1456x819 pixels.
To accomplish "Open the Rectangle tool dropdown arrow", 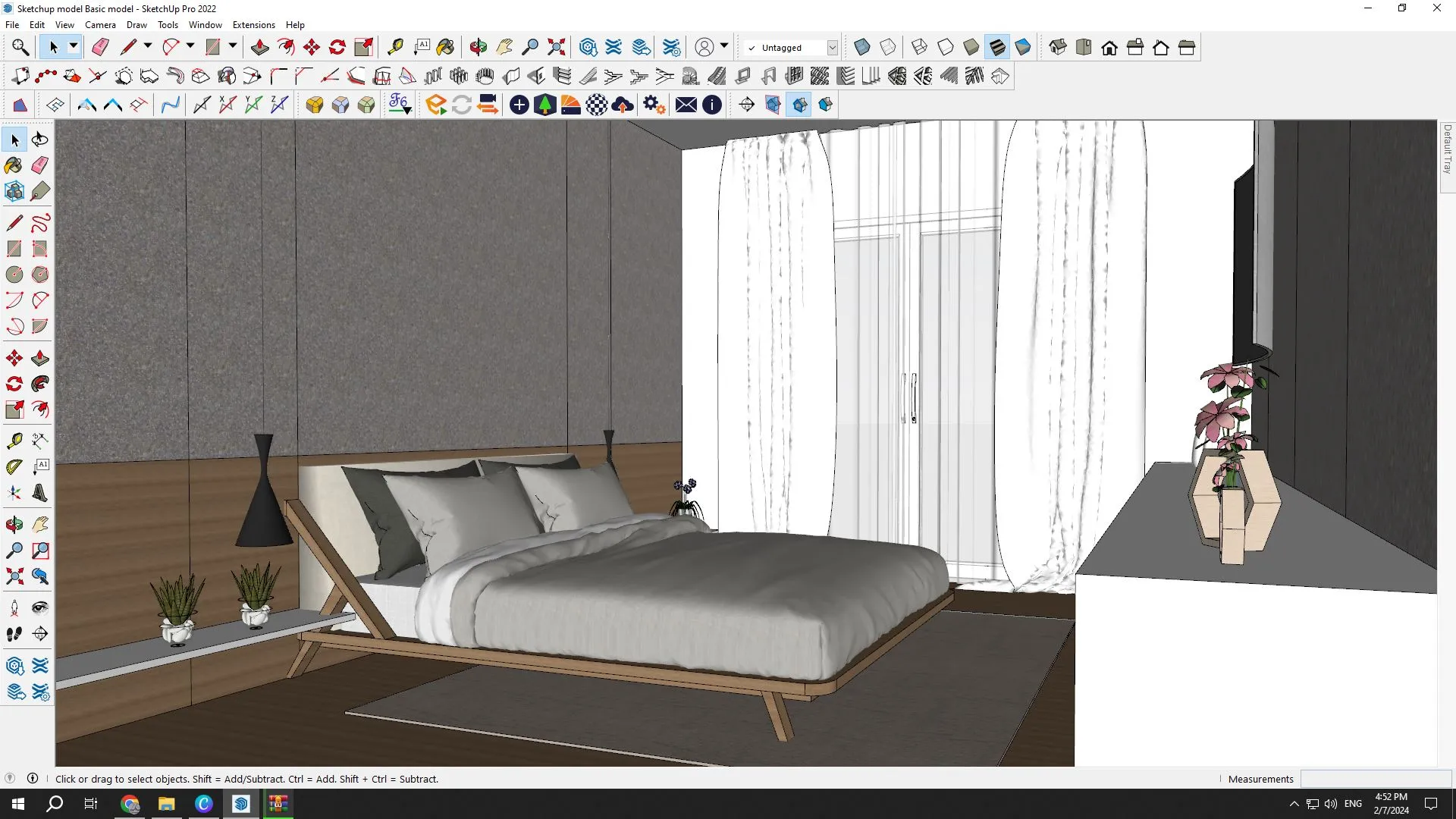I will click(x=233, y=46).
